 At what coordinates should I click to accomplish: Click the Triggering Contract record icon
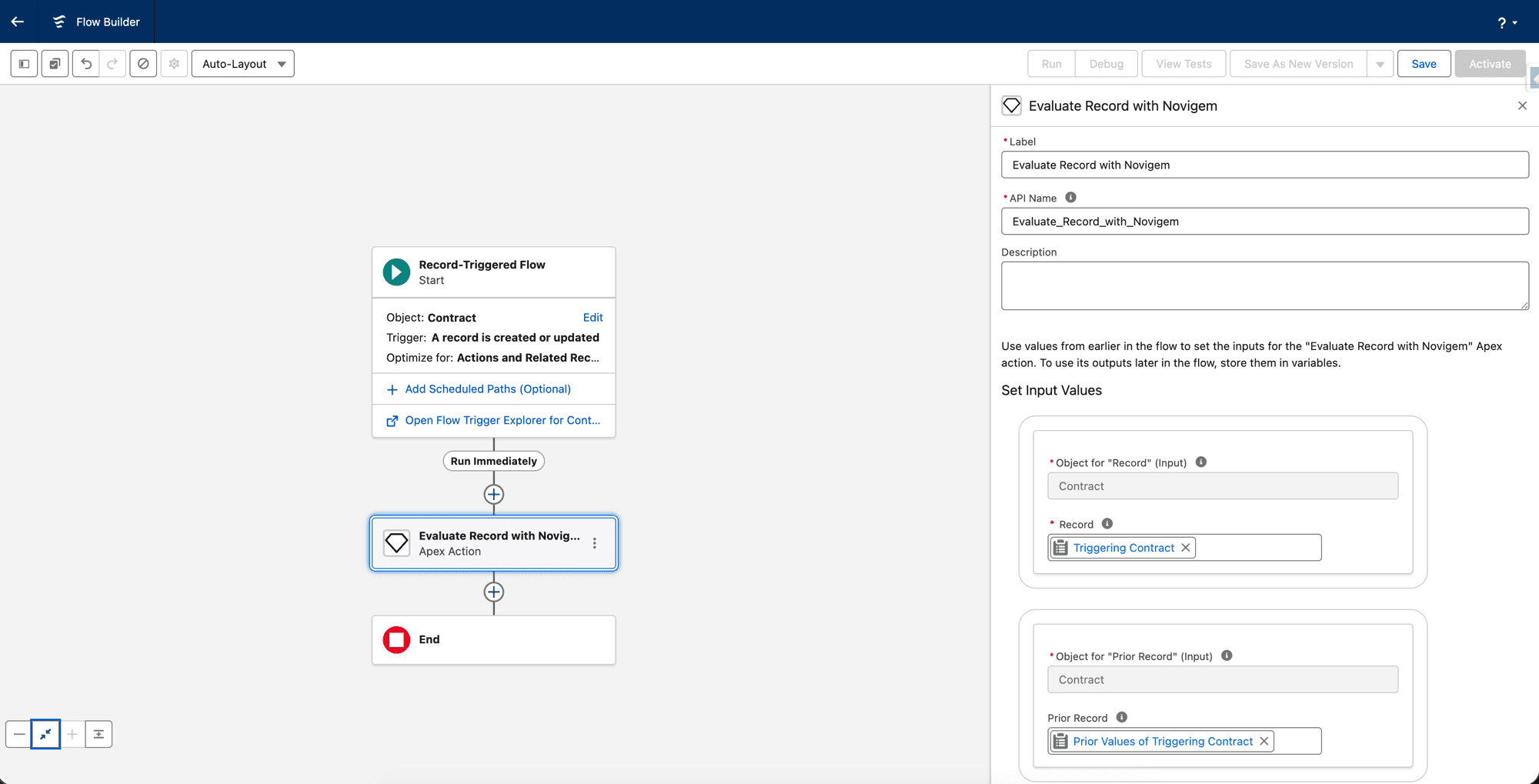1060,548
